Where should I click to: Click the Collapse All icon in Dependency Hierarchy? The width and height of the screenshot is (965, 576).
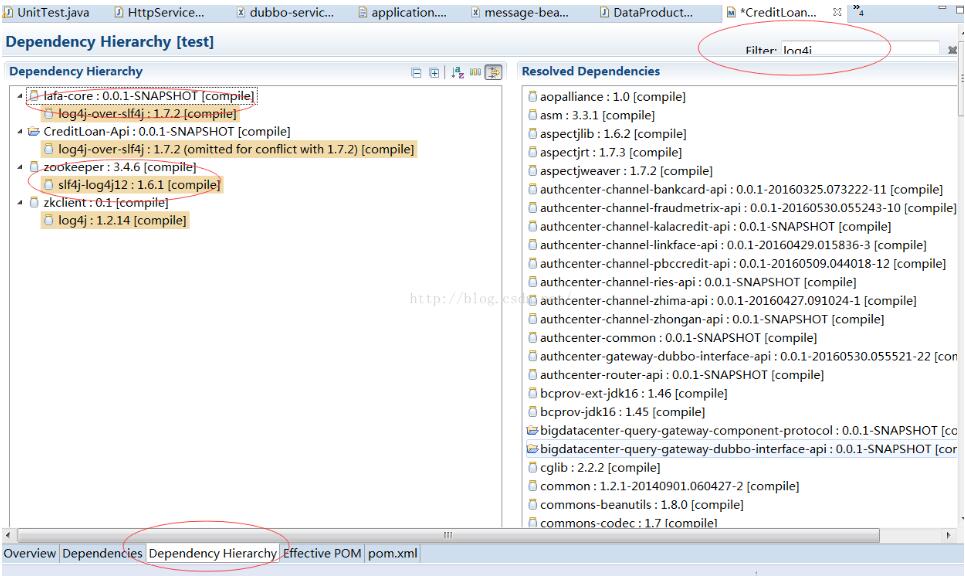[x=417, y=72]
